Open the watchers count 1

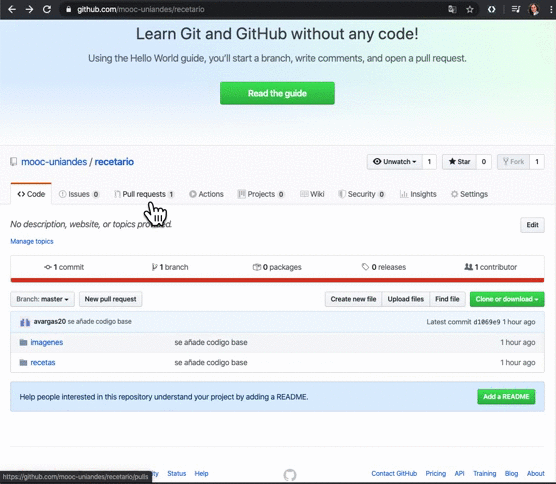coord(429,162)
